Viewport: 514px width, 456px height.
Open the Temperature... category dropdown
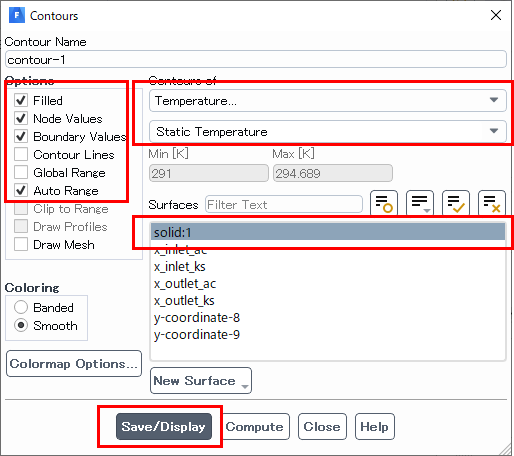(328, 100)
